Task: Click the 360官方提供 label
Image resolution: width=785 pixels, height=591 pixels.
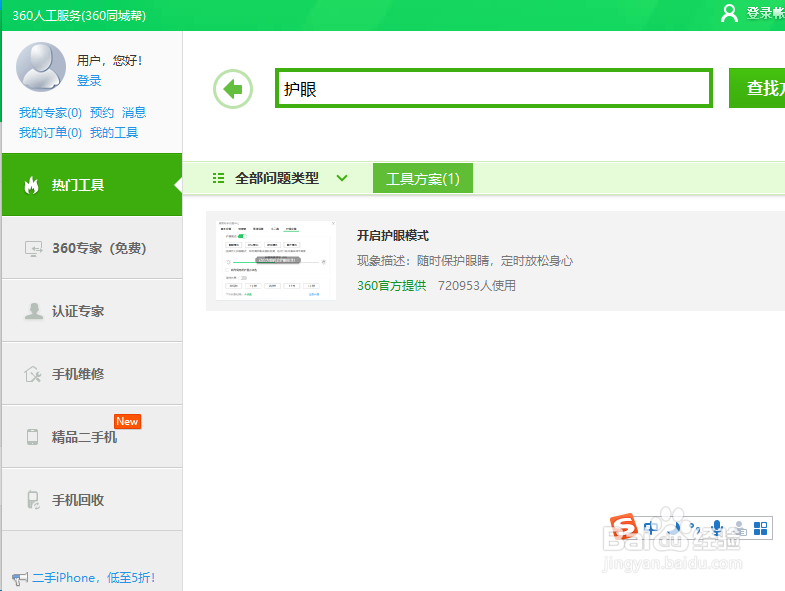Action: point(391,285)
